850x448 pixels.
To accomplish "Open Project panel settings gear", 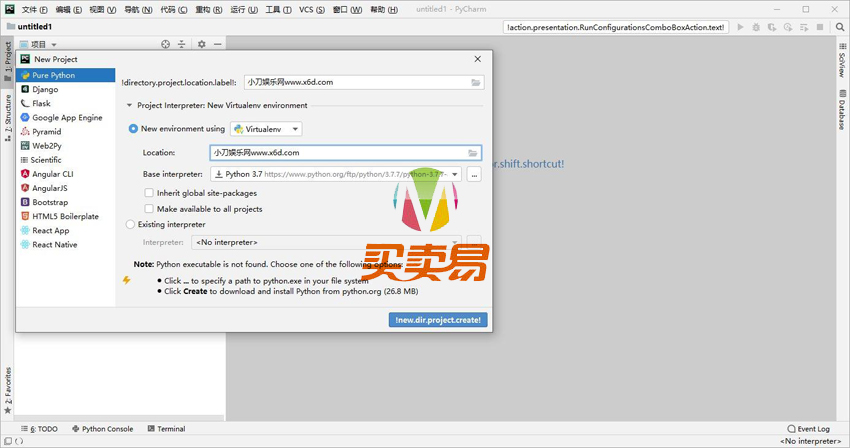I will click(x=202, y=44).
